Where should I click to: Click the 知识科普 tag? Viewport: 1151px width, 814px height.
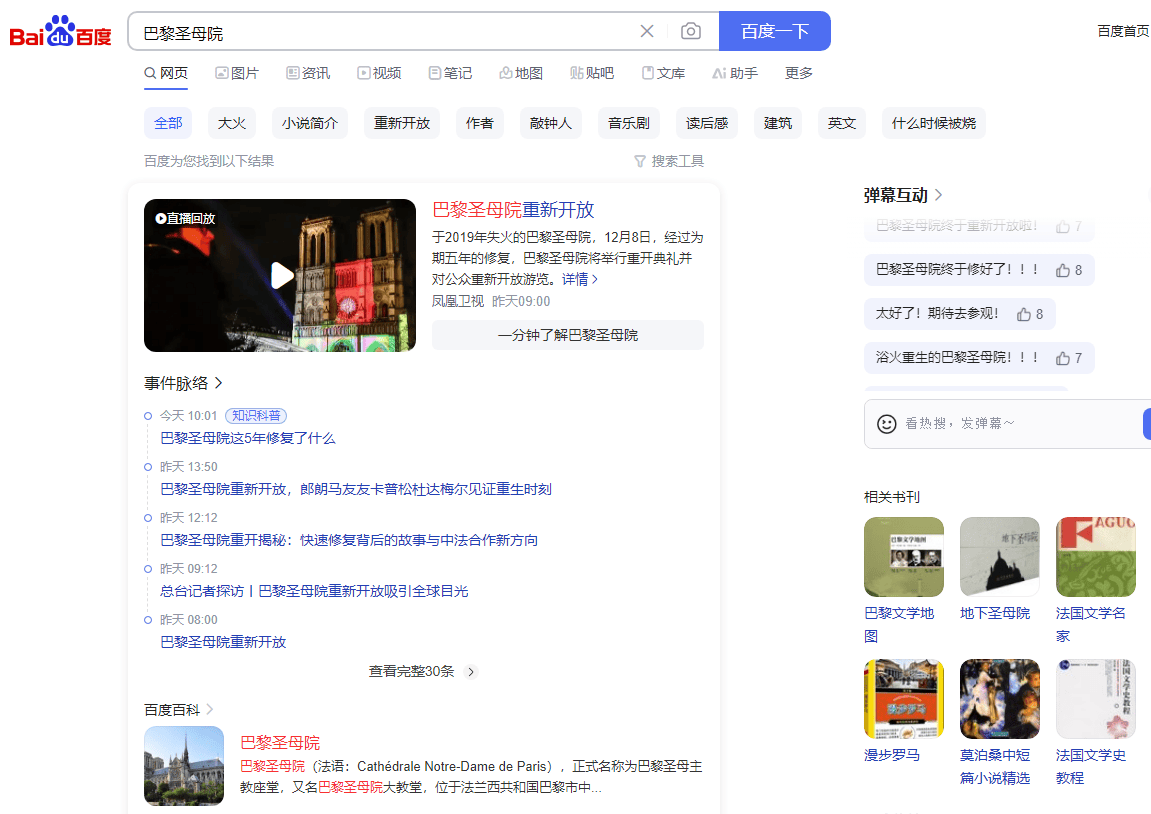(x=256, y=415)
